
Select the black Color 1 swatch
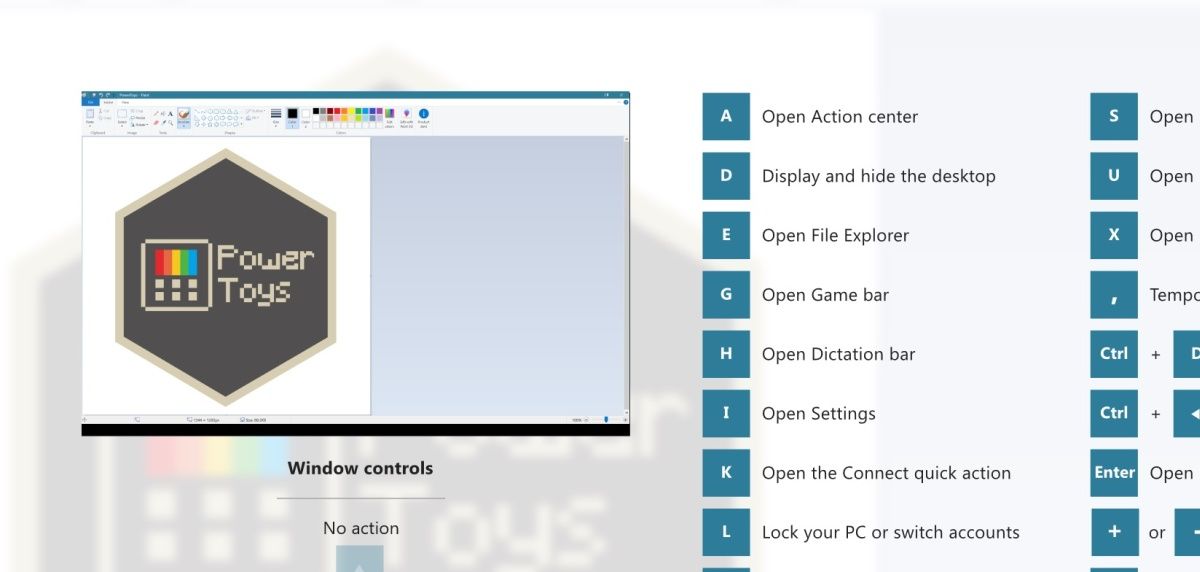[292, 116]
